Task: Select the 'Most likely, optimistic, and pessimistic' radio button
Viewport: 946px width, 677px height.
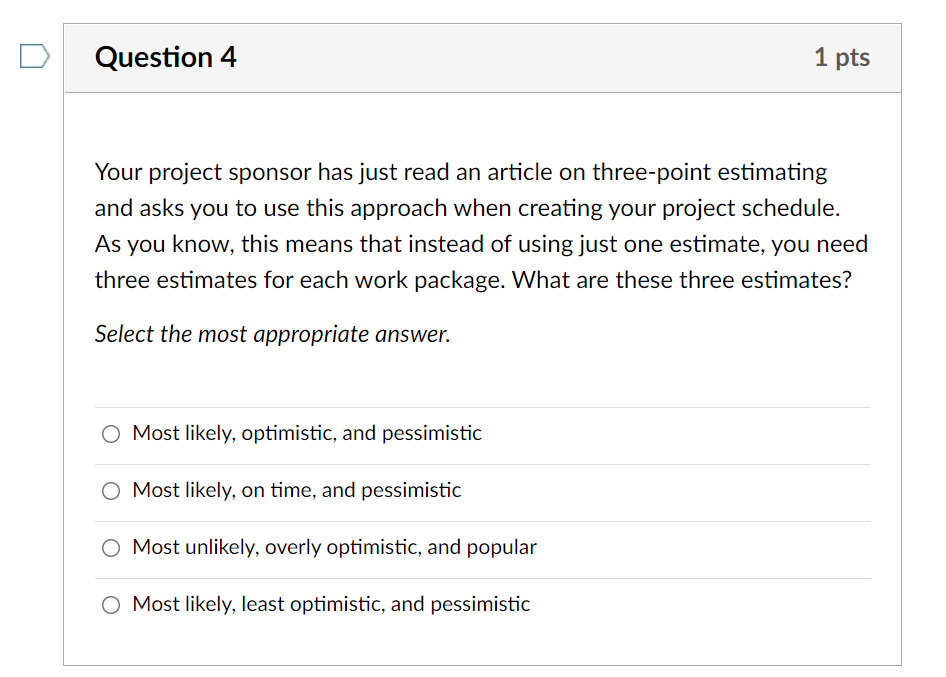Action: [x=111, y=434]
